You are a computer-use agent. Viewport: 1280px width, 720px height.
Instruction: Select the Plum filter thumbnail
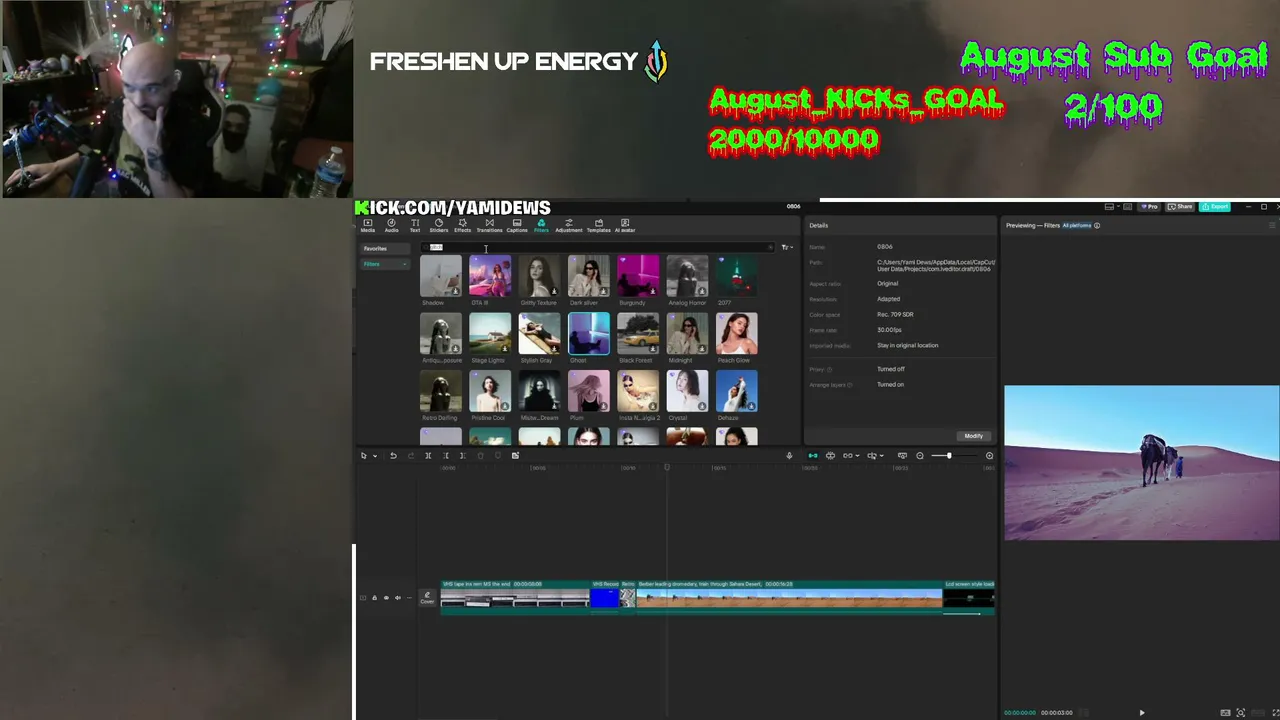(588, 391)
